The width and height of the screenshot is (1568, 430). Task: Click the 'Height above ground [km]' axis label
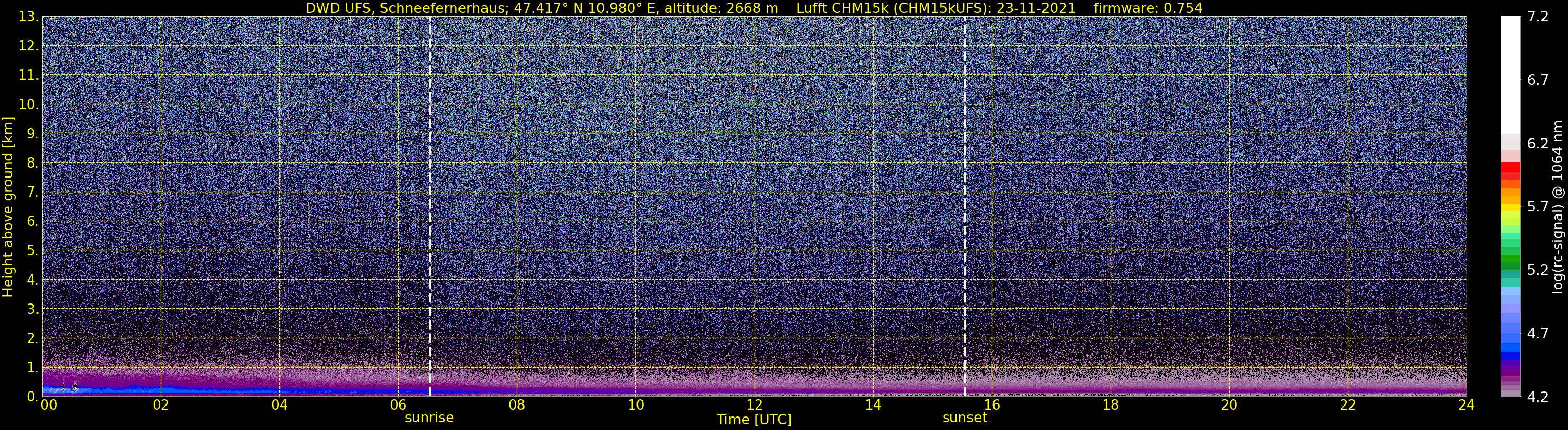tap(8, 207)
